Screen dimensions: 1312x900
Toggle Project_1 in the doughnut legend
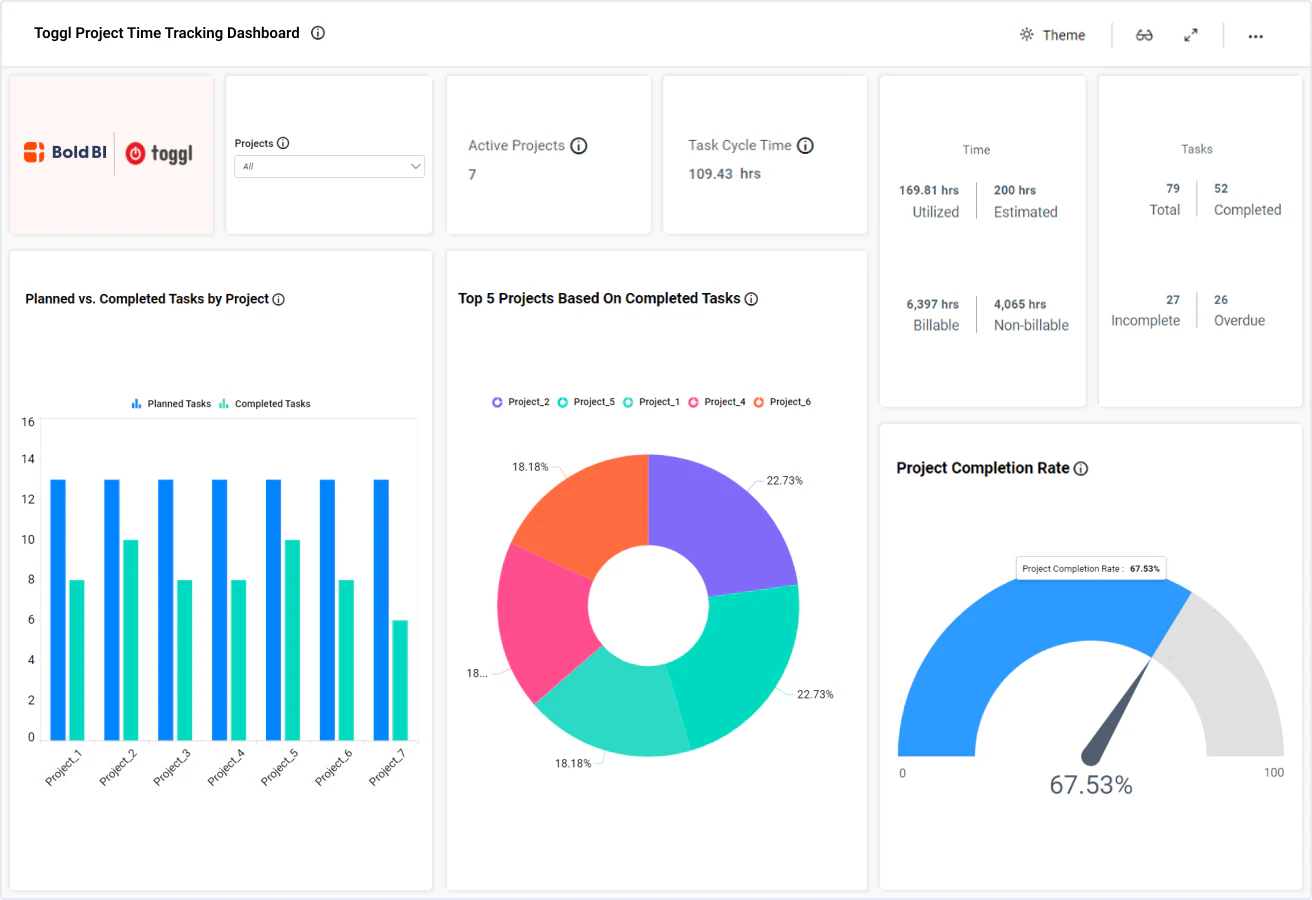651,402
